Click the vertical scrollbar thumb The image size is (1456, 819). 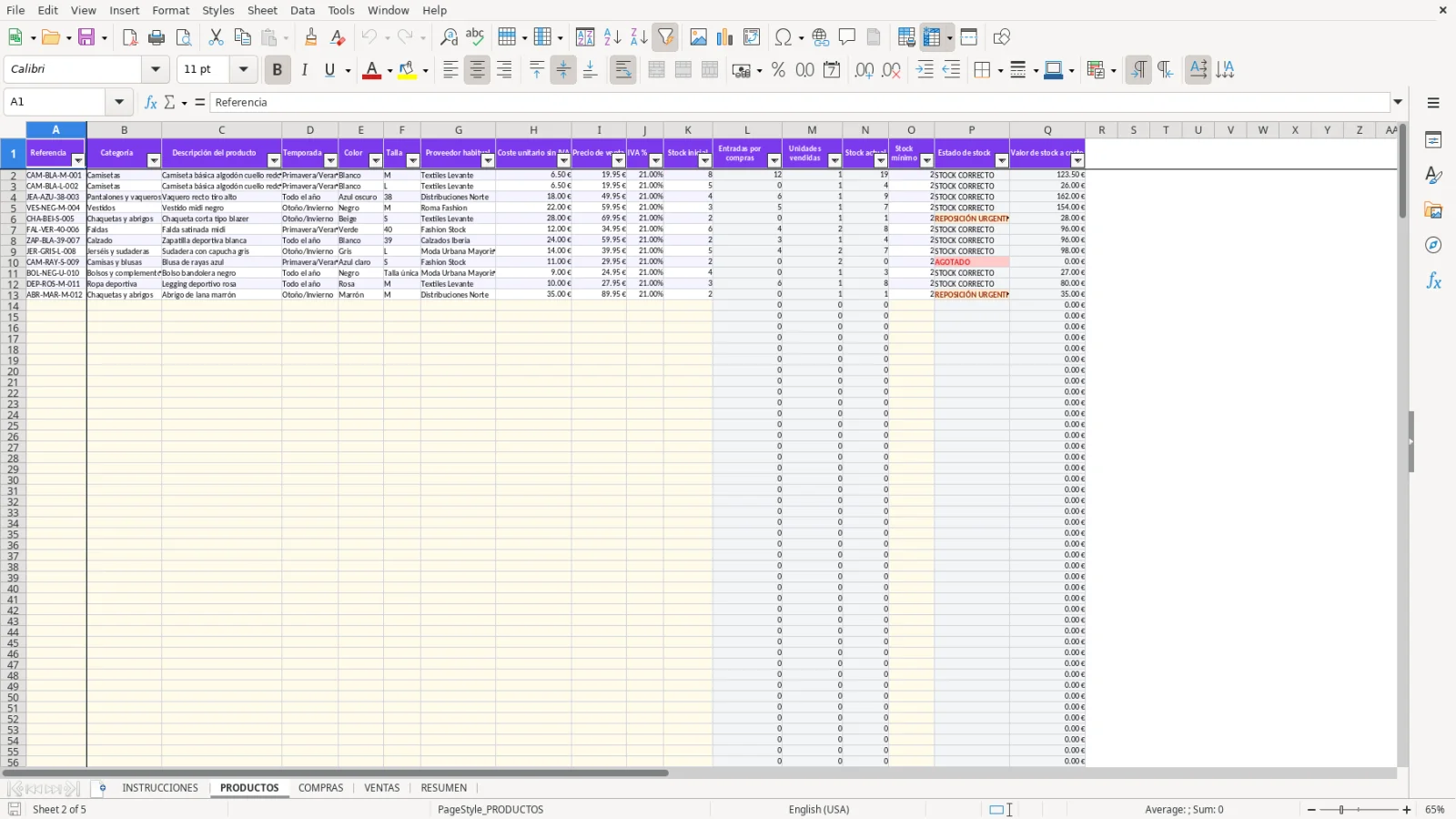click(x=1402, y=172)
